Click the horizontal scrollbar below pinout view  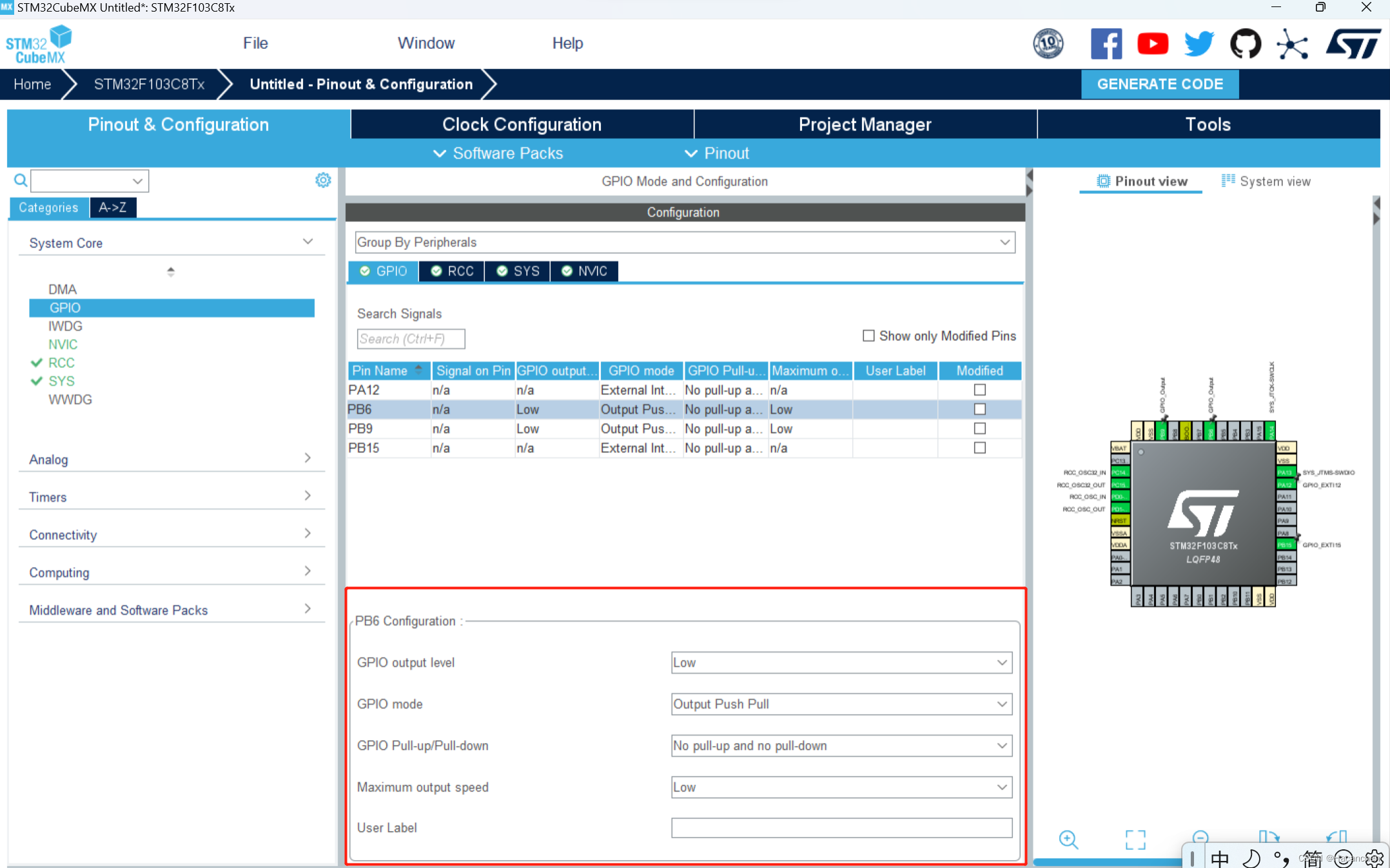(1108, 862)
